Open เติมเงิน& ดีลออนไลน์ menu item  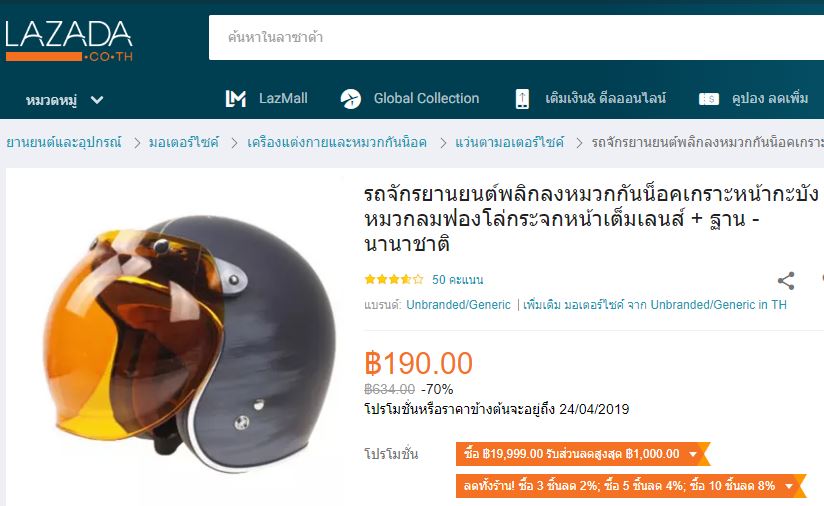605,98
